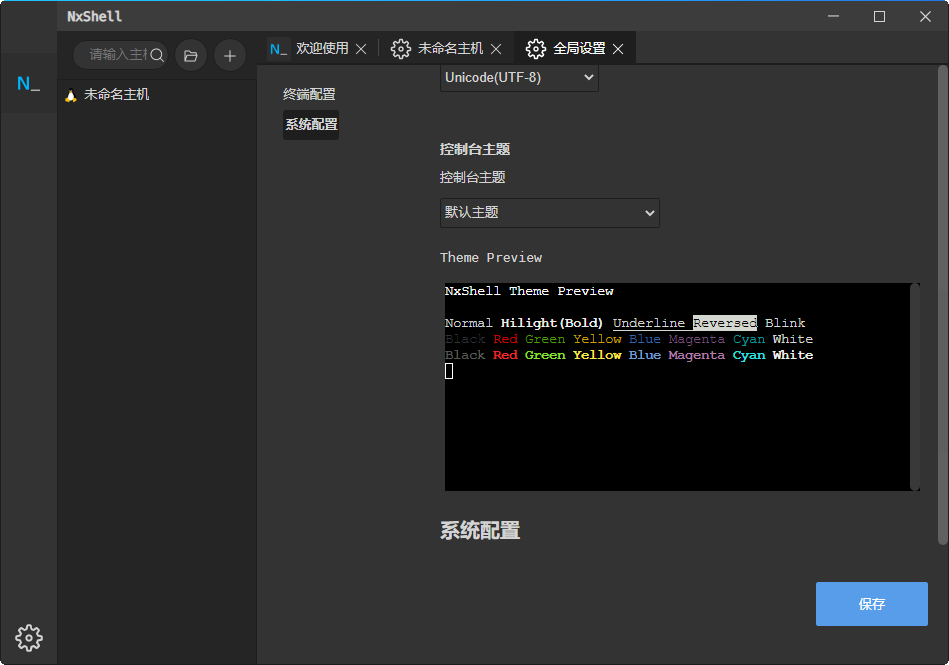Screen dimensions: 949x665
Task: Click gear icon on 全局设置 tab
Action: (535, 48)
